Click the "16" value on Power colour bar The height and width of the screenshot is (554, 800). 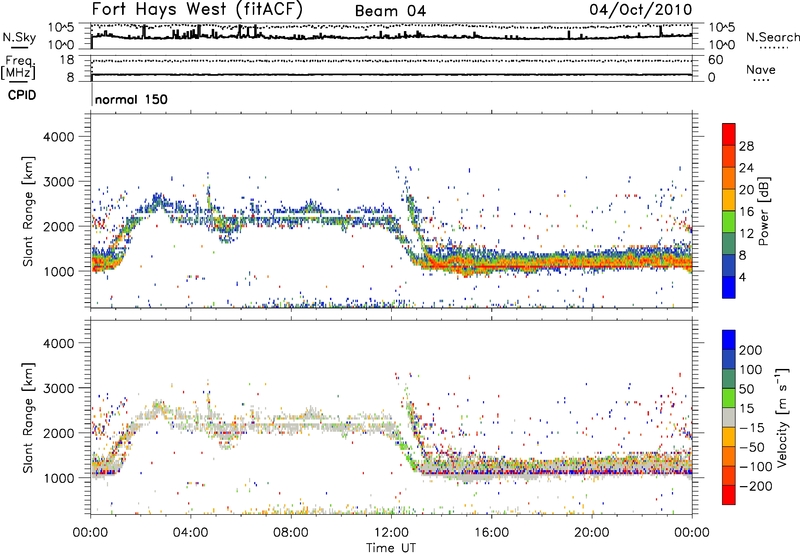[746, 212]
